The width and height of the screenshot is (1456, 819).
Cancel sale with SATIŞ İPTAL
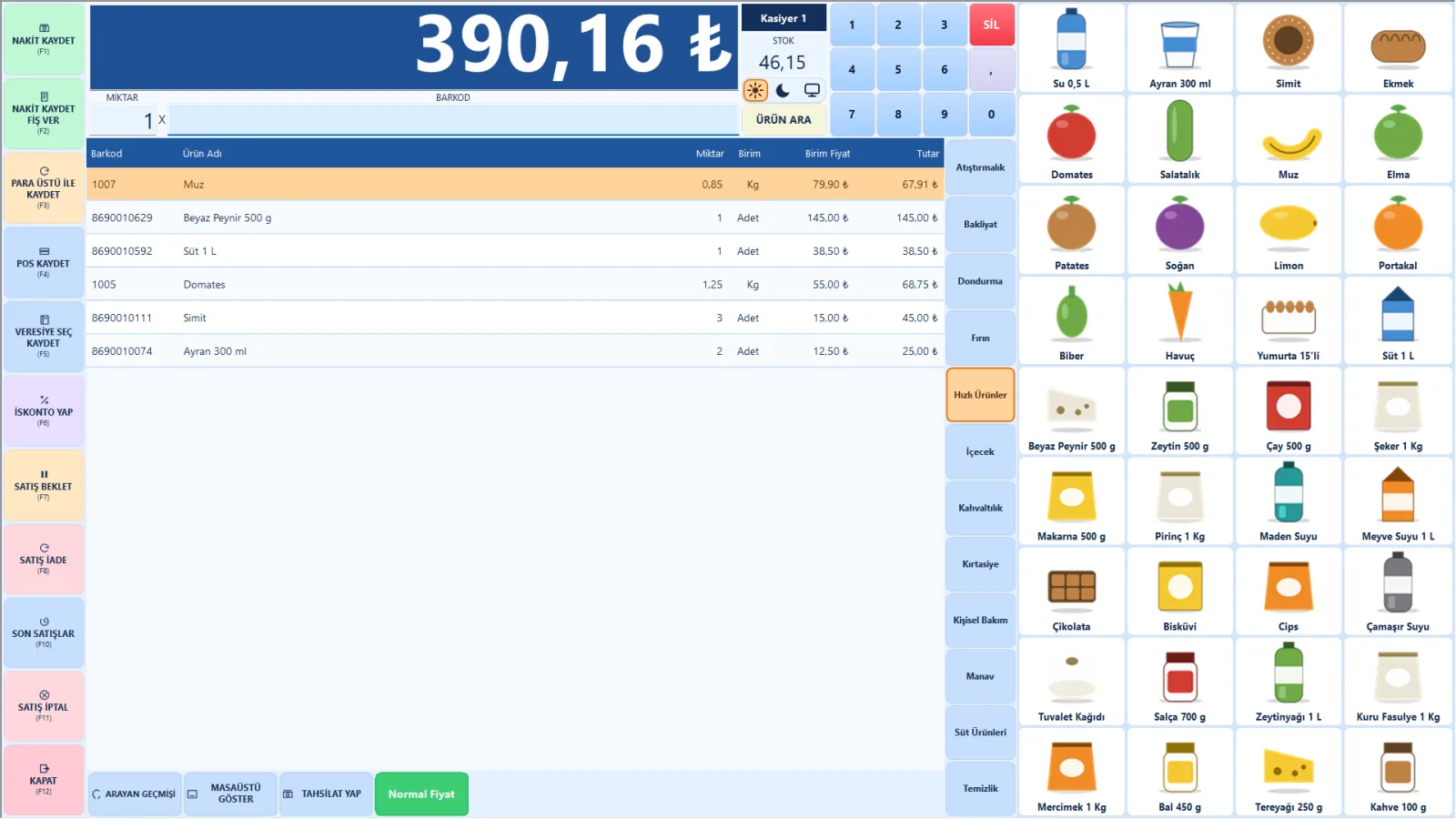point(44,706)
